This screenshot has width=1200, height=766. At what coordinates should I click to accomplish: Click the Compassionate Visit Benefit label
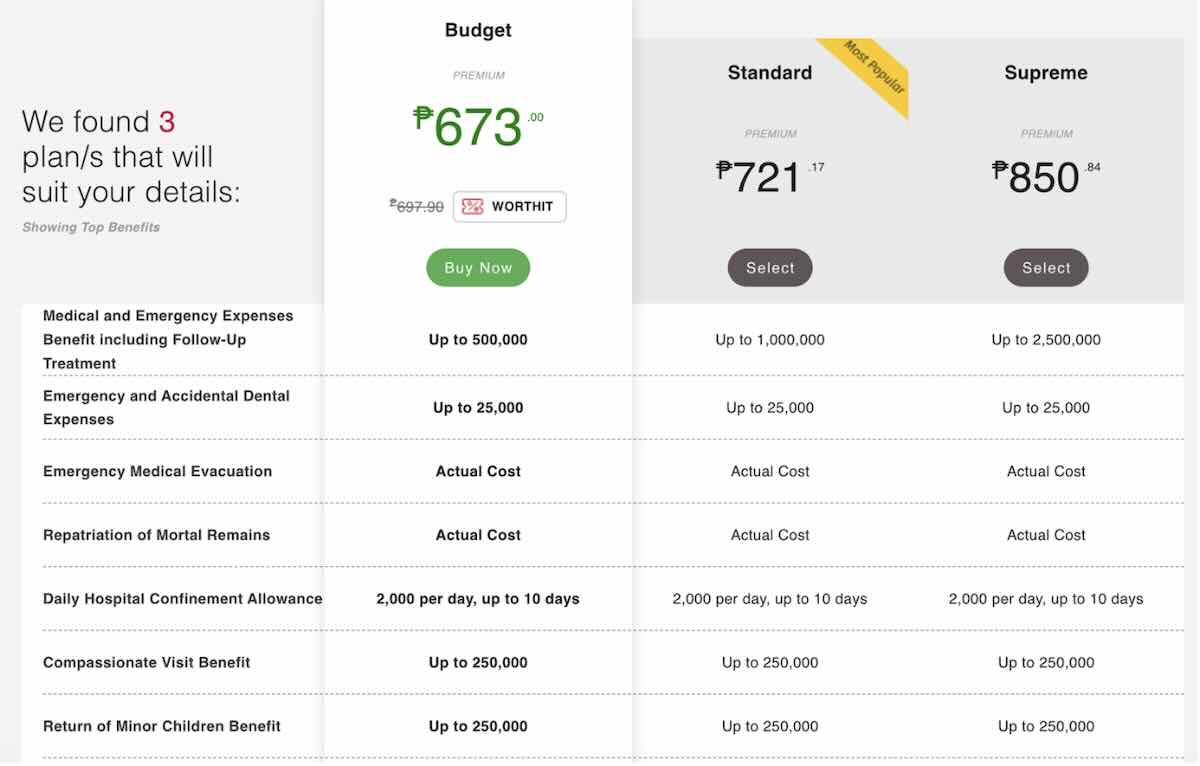pos(146,663)
